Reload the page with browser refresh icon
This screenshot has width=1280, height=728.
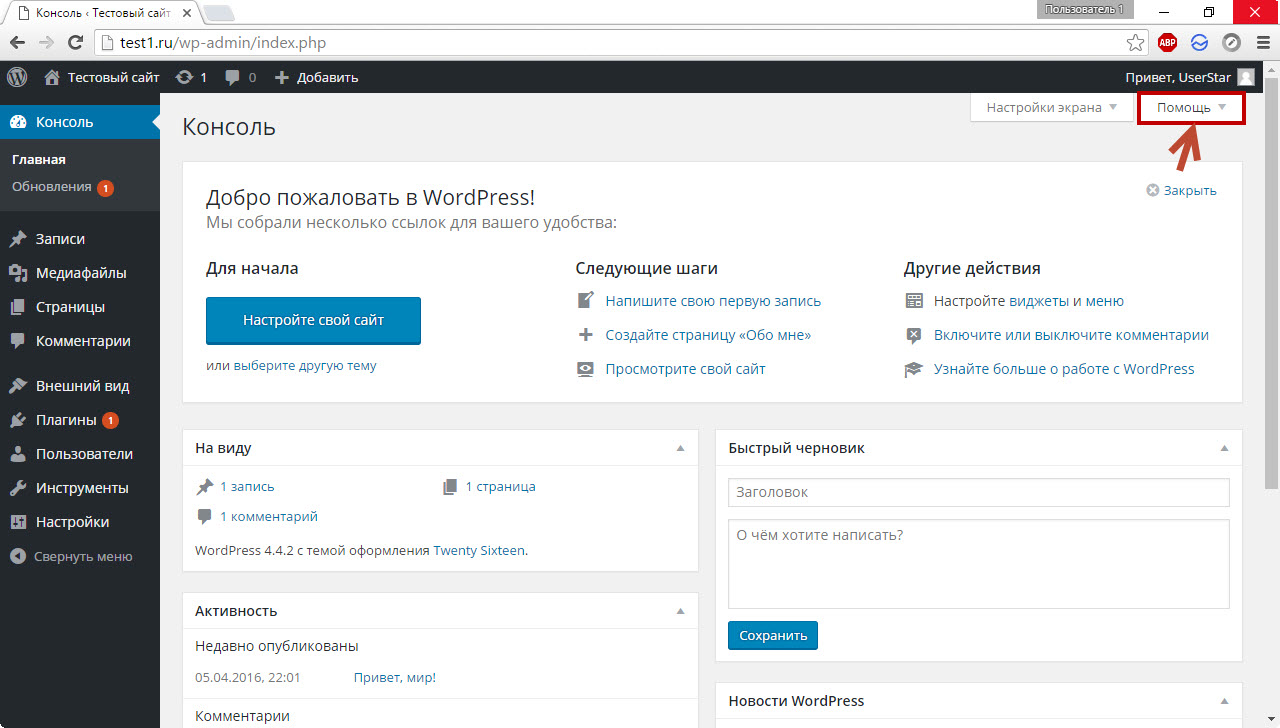pyautogui.click(x=75, y=43)
